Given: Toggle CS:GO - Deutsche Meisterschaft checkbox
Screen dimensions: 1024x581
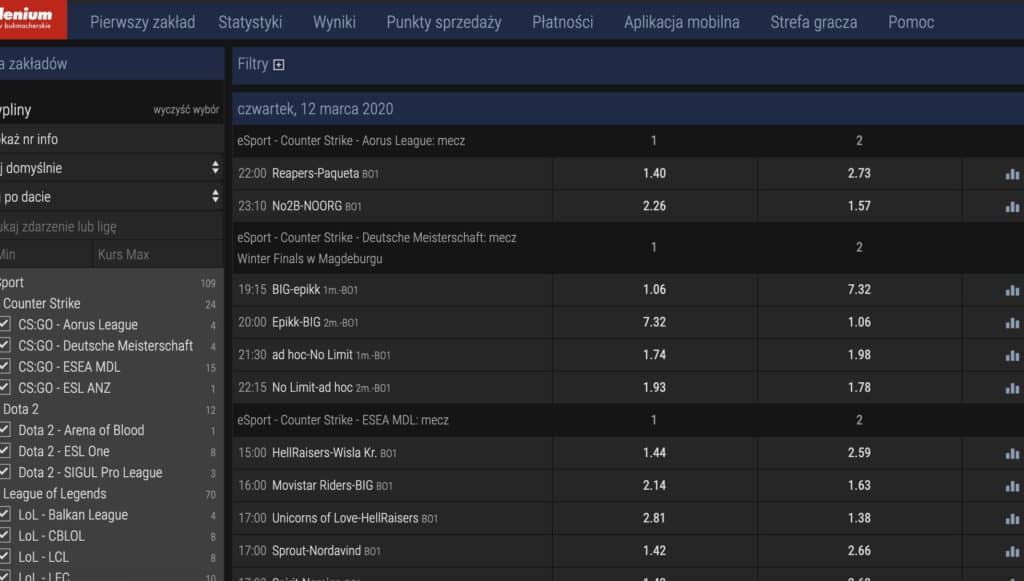Looking at the screenshot, I should [5, 345].
